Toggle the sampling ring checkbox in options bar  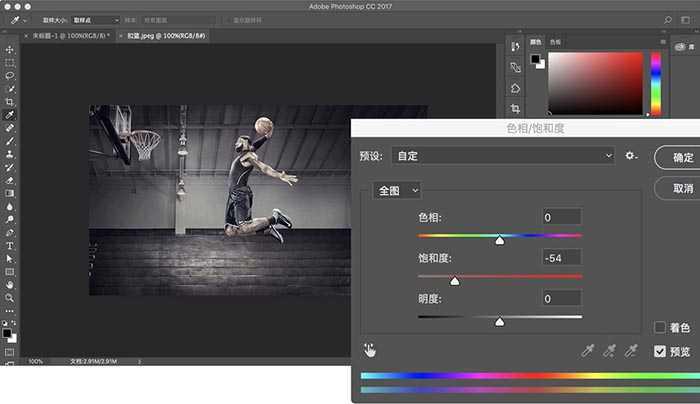point(227,19)
